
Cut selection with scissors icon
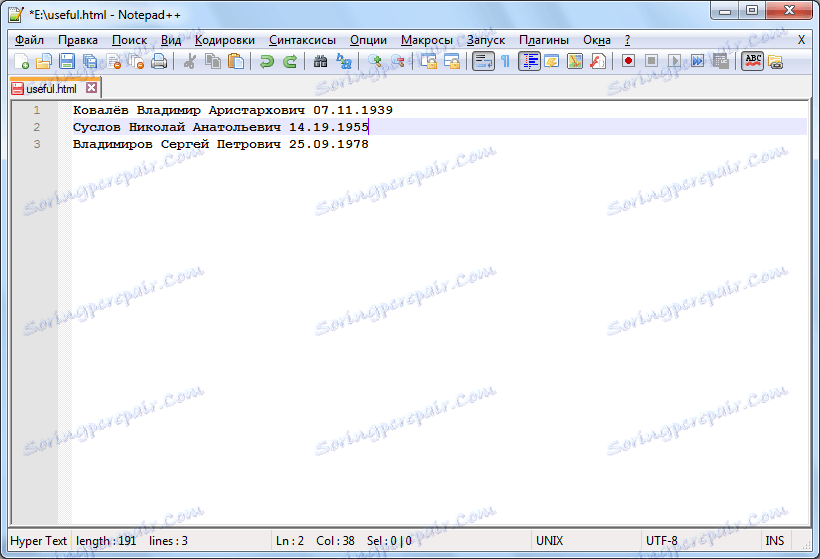coord(189,62)
